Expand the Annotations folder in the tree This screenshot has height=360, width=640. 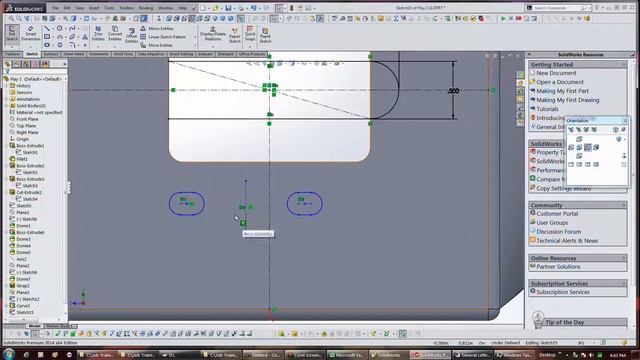point(6,99)
